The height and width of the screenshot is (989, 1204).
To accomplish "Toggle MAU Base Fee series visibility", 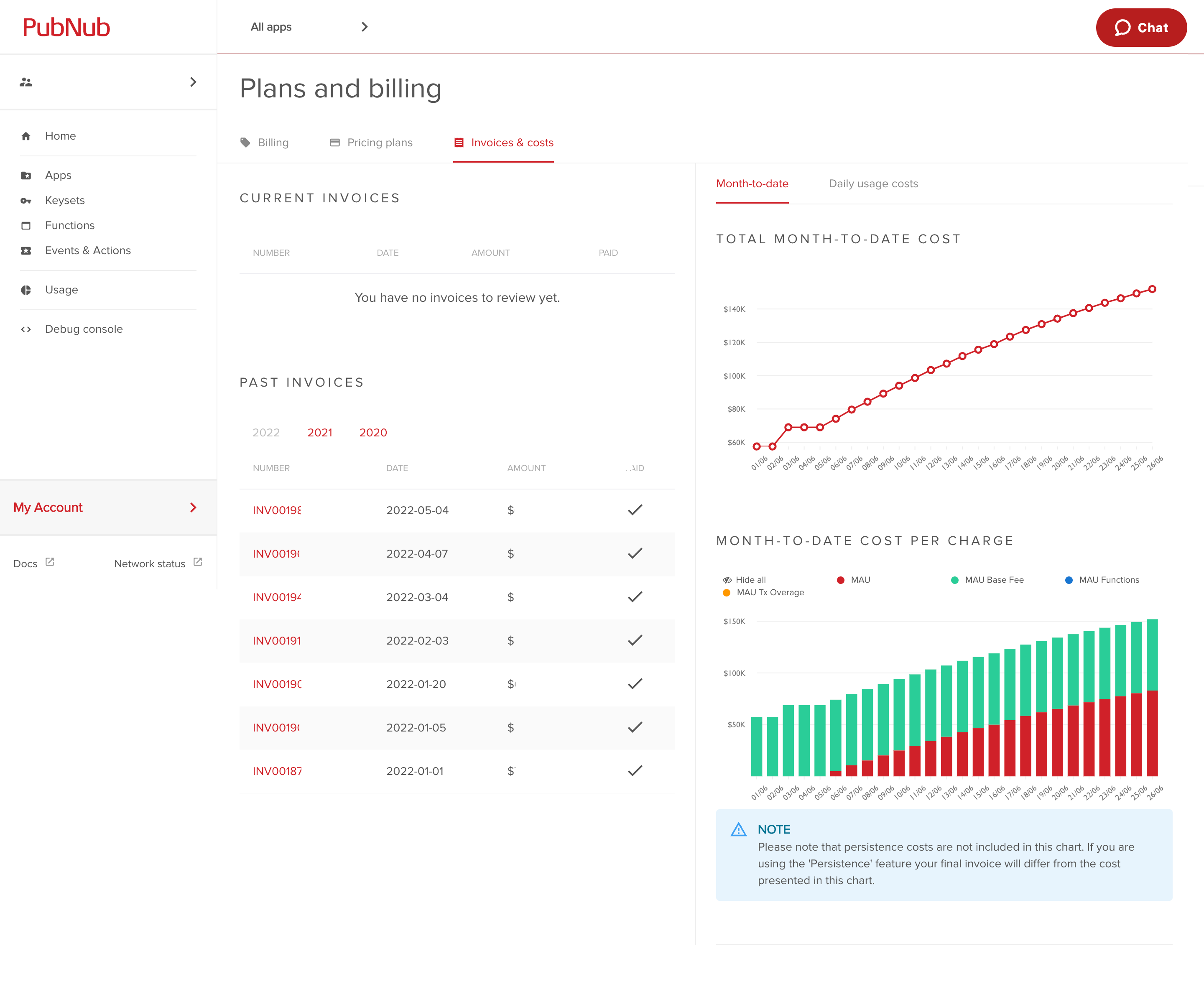I will click(987, 579).
